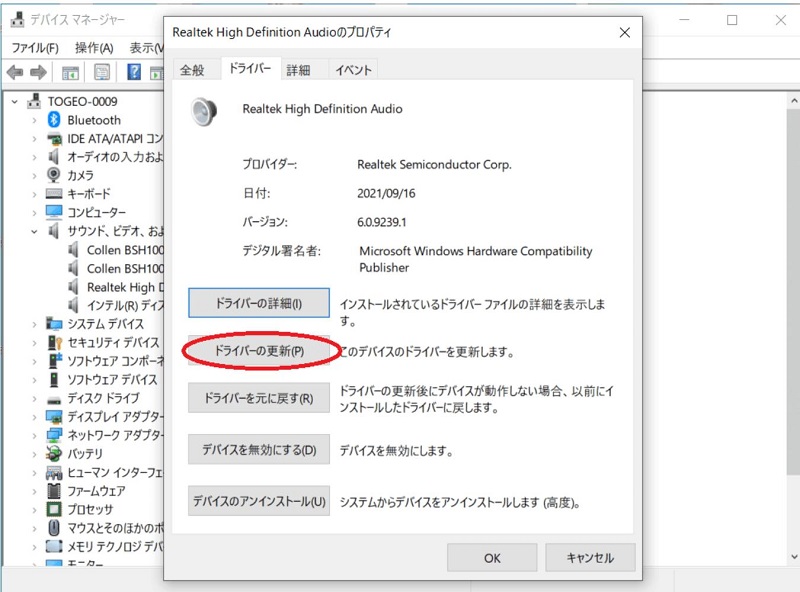Viewport: 800px width, 592px height.
Task: Expand the キーボード category
Action: (34, 194)
